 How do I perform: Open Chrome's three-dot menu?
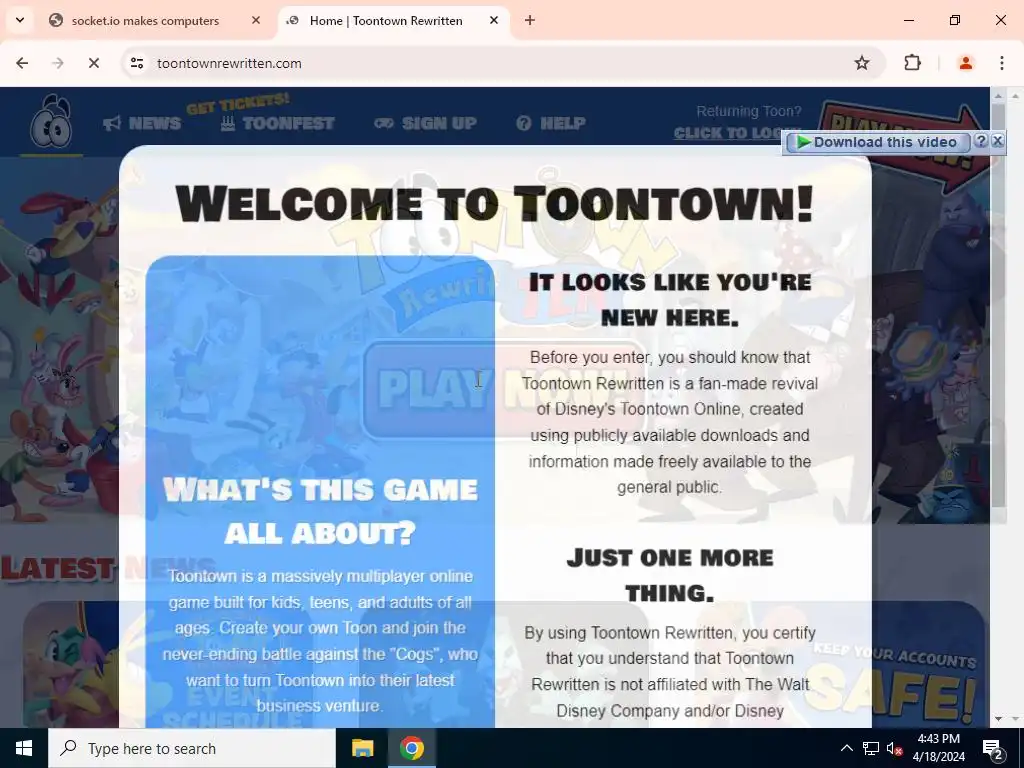pyautogui.click(x=1002, y=63)
